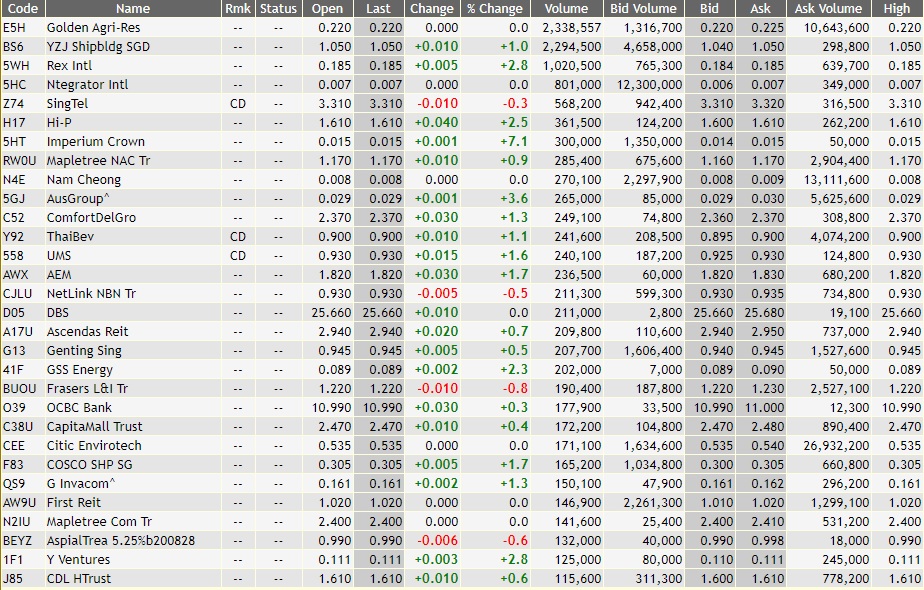Click G Invacom^ stock name
Image resolution: width=924 pixels, height=590 pixels.
81,483
